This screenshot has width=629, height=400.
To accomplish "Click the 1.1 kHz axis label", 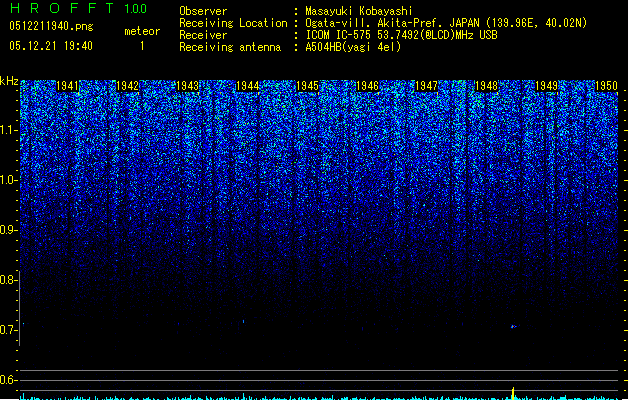I will 9,130.
